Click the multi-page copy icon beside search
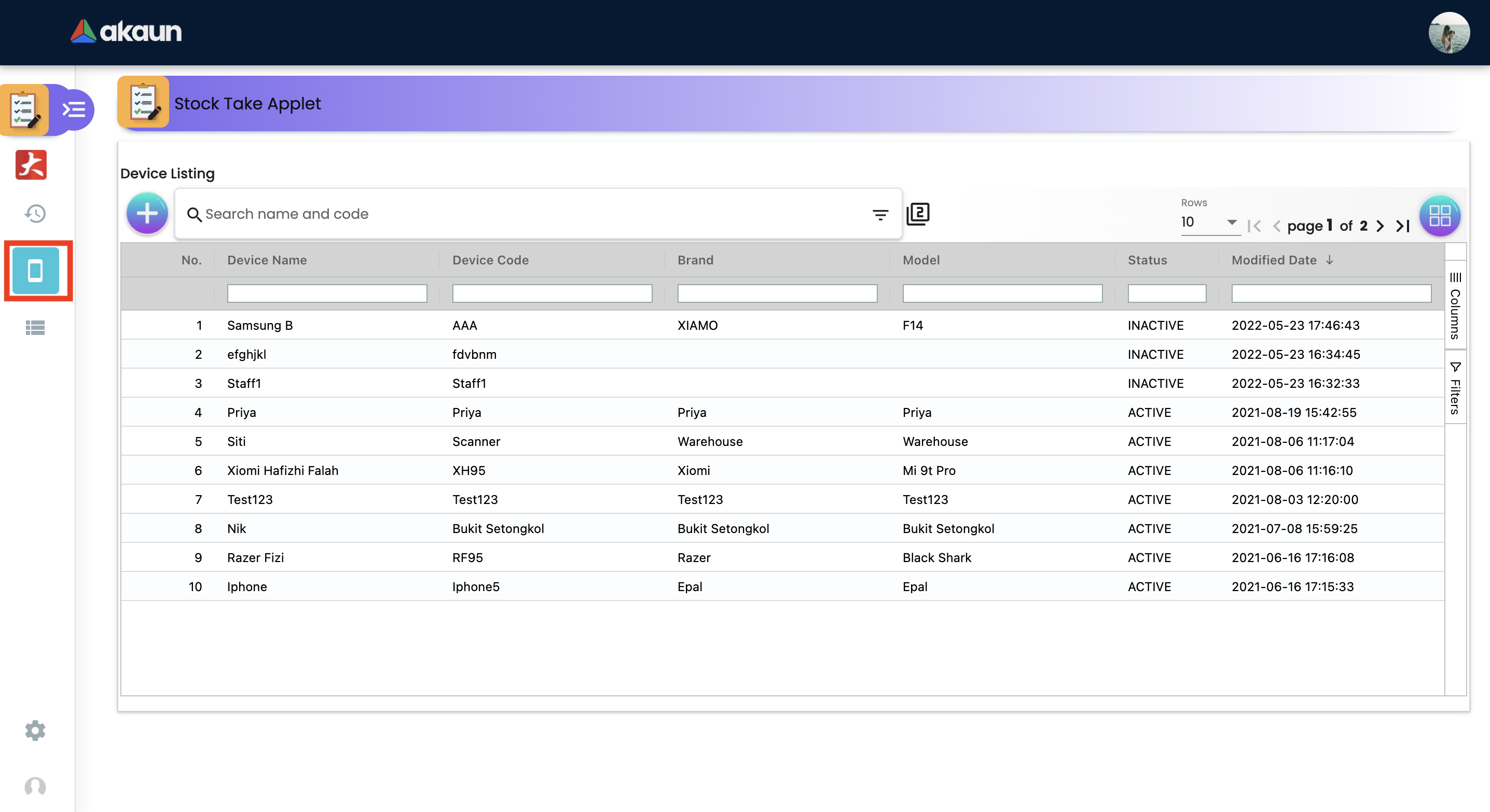This screenshot has width=1490, height=812. coord(918,214)
